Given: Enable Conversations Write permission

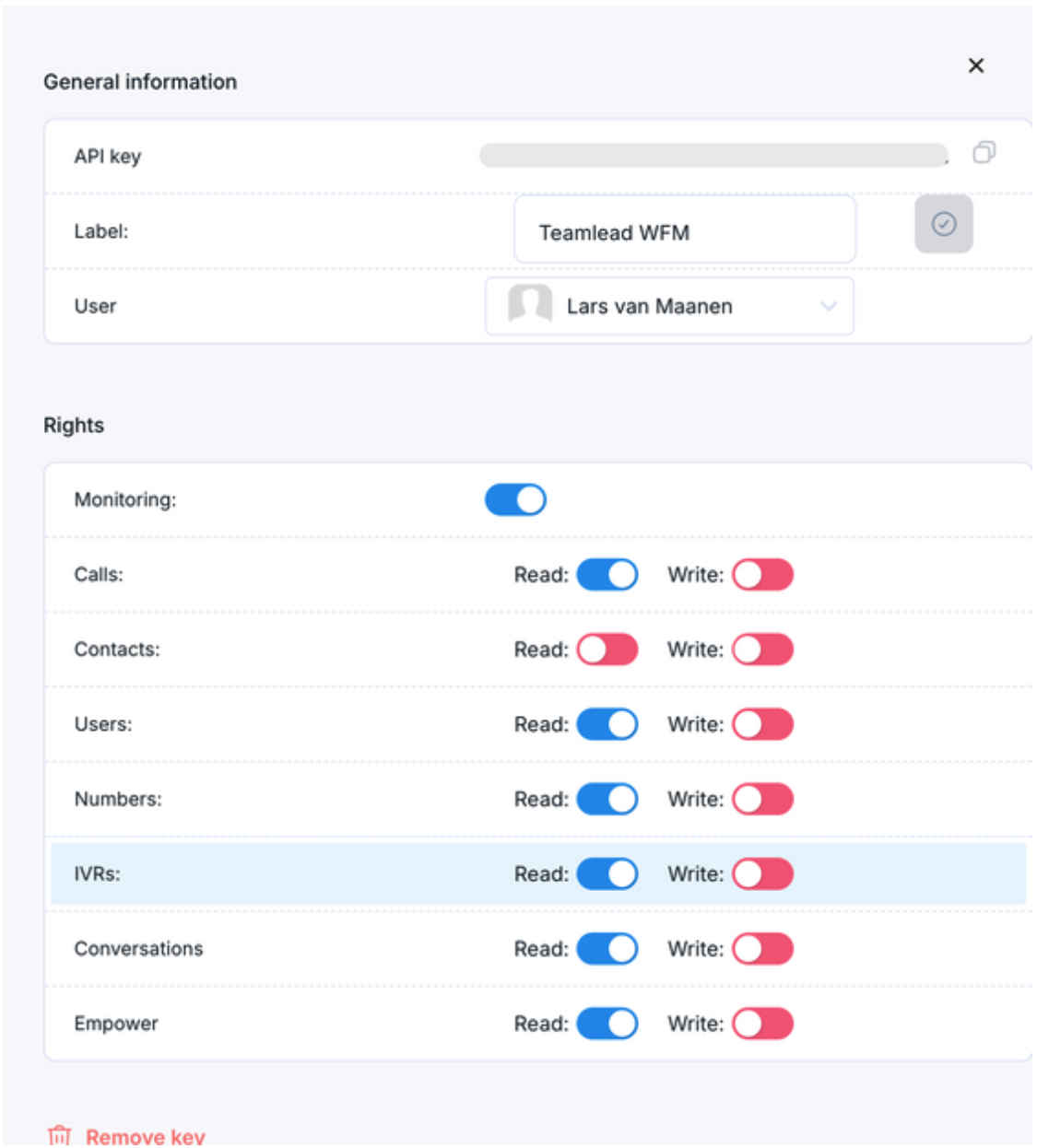Looking at the screenshot, I should [762, 949].
